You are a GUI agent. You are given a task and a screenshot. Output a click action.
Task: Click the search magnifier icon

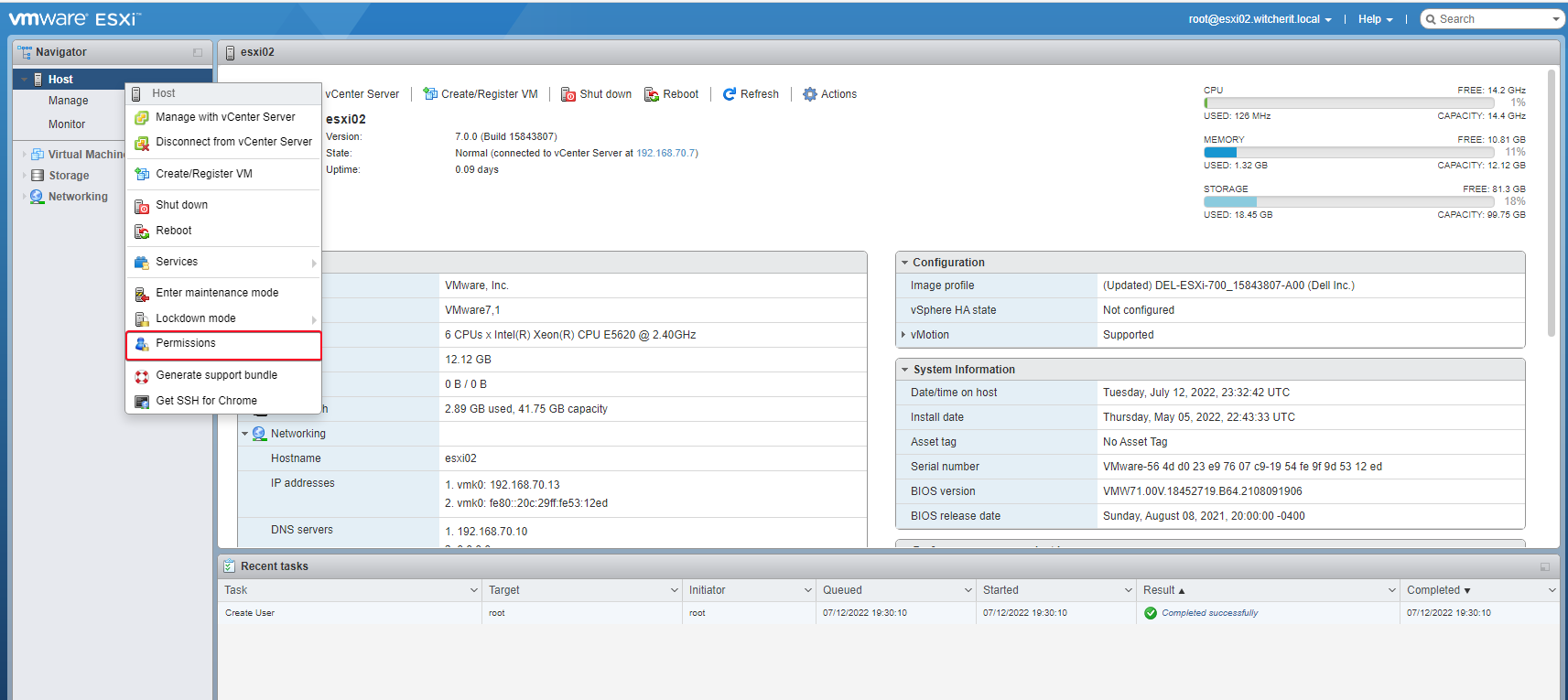point(1431,19)
